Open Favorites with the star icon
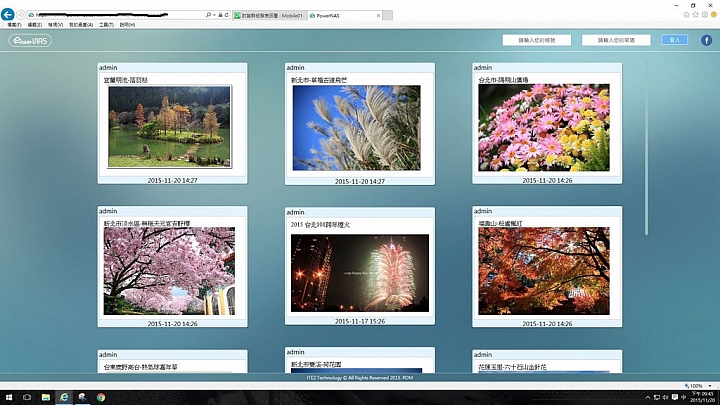This screenshot has height=405, width=720. [x=696, y=15]
